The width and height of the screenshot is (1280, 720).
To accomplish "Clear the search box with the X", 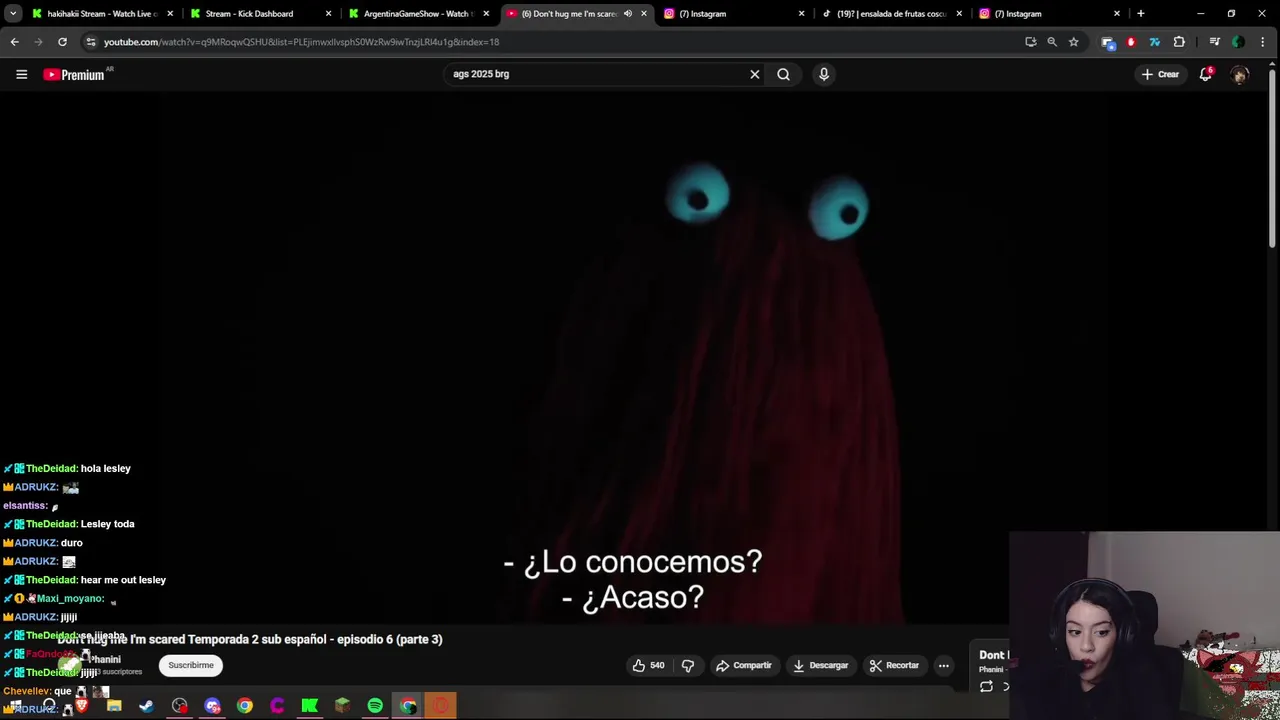I will tap(755, 74).
